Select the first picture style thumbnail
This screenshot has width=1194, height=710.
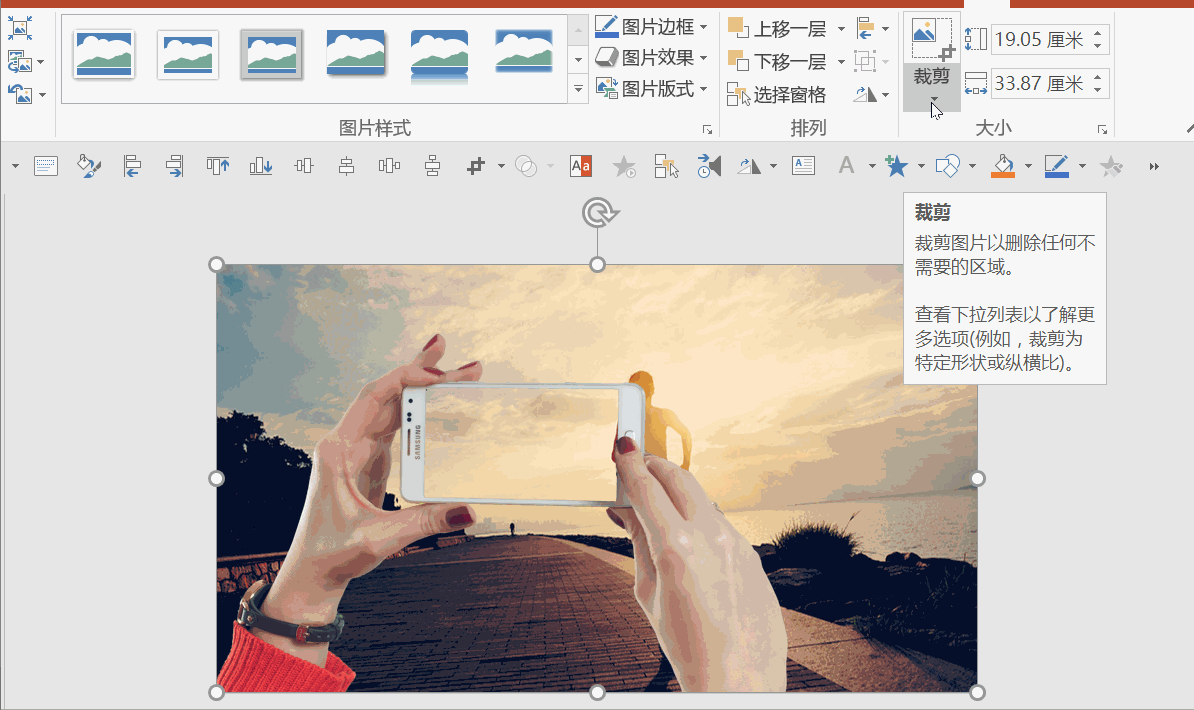pos(104,54)
